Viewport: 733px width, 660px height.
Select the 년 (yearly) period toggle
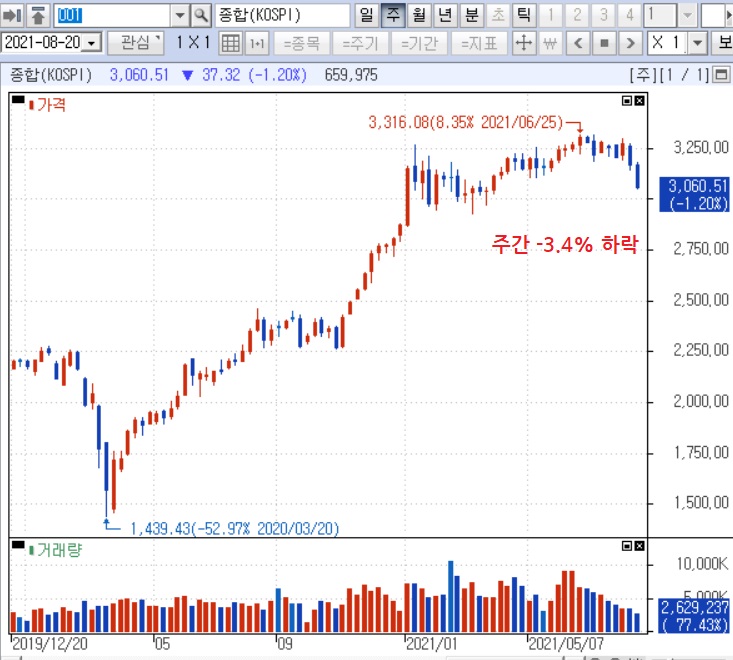[446, 15]
